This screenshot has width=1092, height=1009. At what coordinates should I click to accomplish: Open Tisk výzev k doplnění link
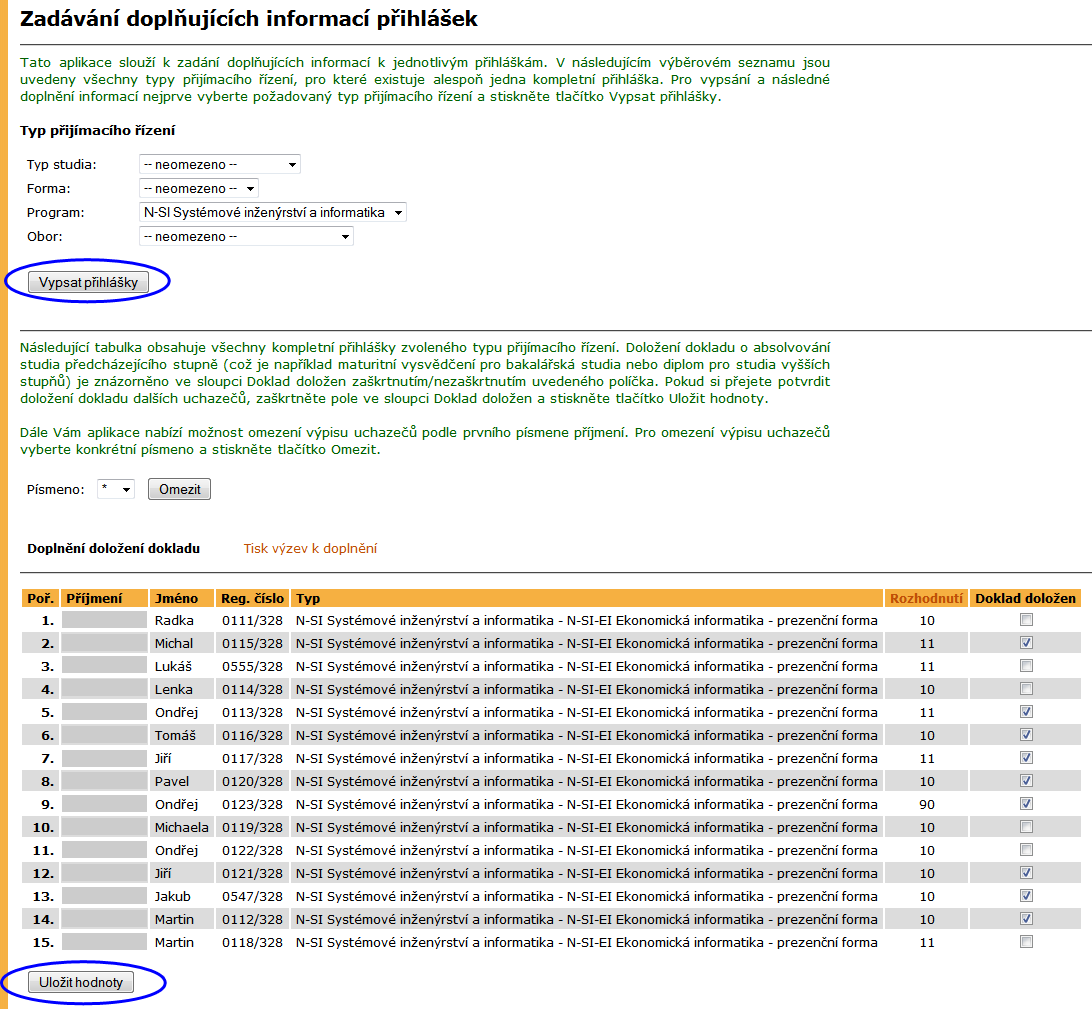point(310,549)
